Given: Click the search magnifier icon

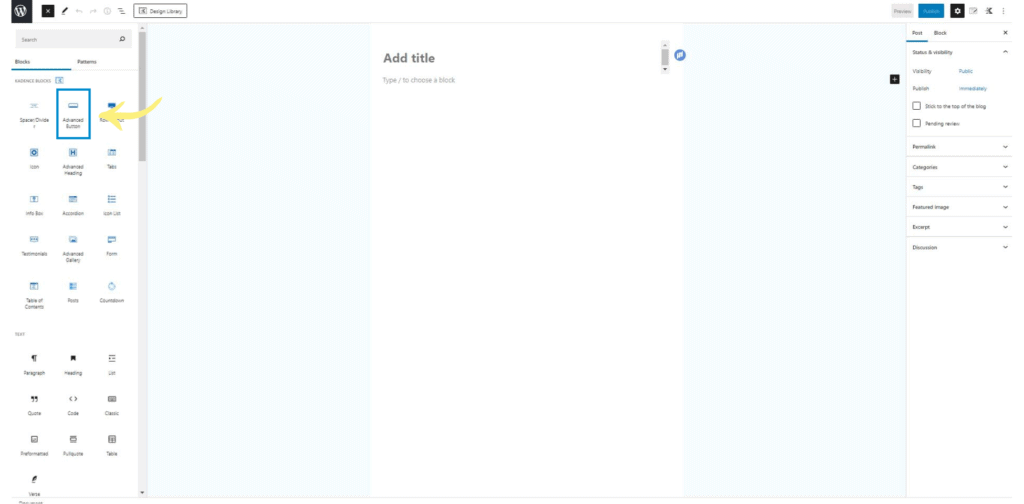Looking at the screenshot, I should [122, 39].
